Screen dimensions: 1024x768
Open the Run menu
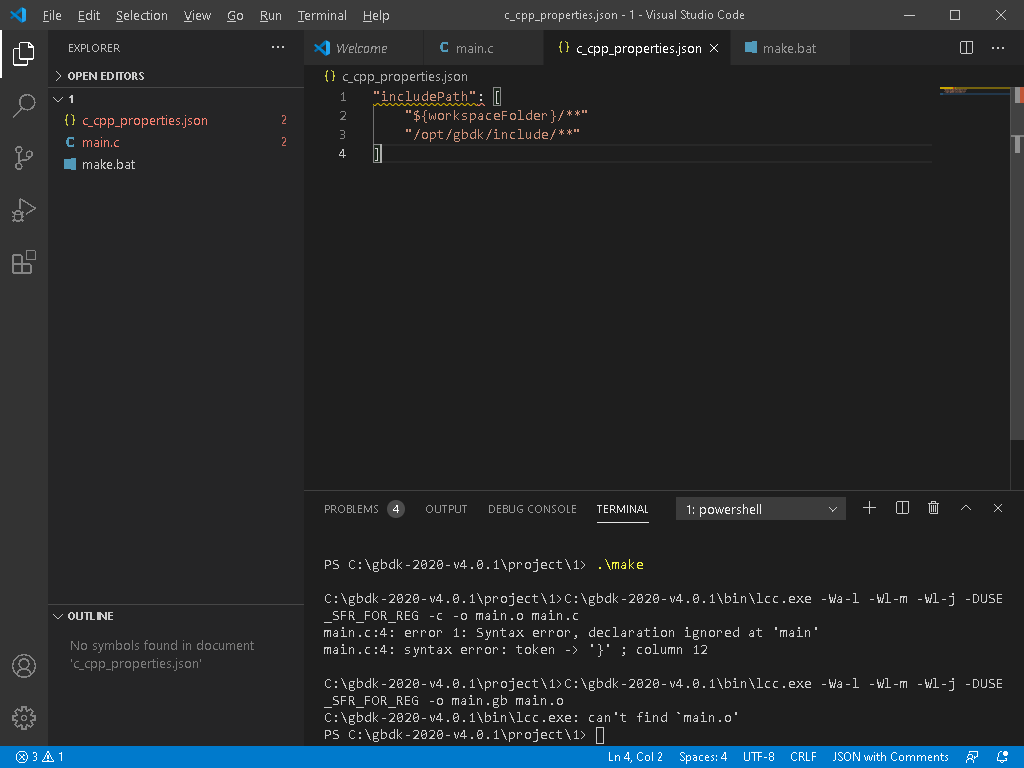(x=270, y=15)
